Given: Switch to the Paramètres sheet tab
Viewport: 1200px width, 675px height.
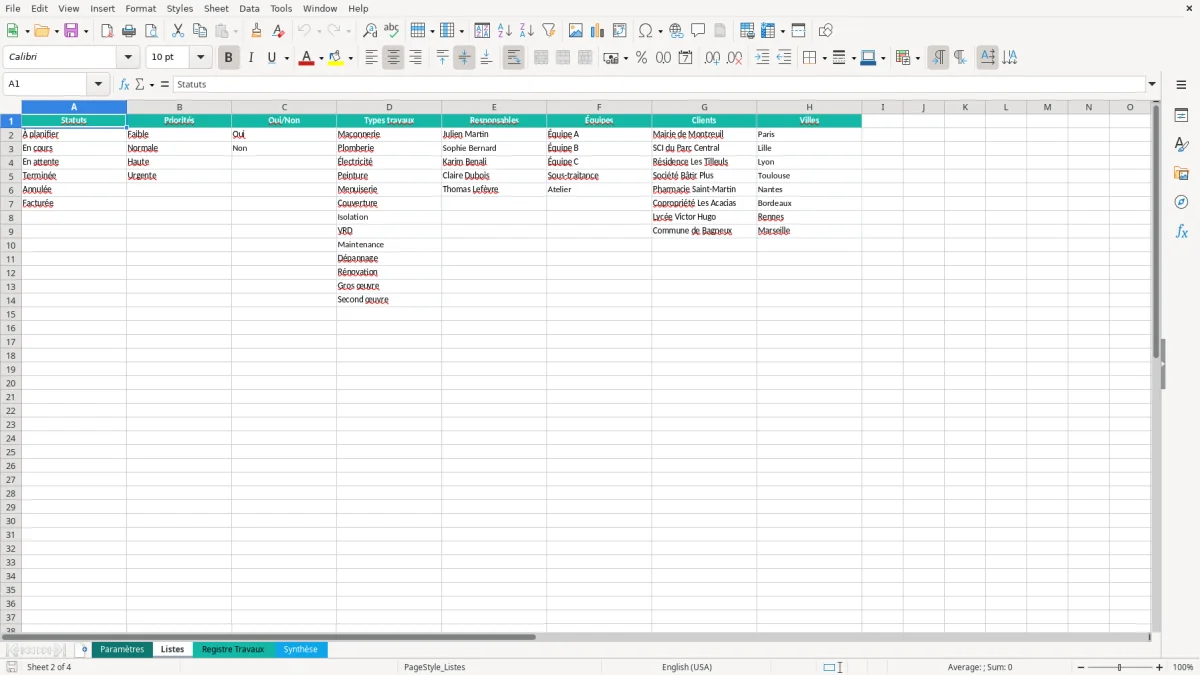Looking at the screenshot, I should click(x=122, y=649).
